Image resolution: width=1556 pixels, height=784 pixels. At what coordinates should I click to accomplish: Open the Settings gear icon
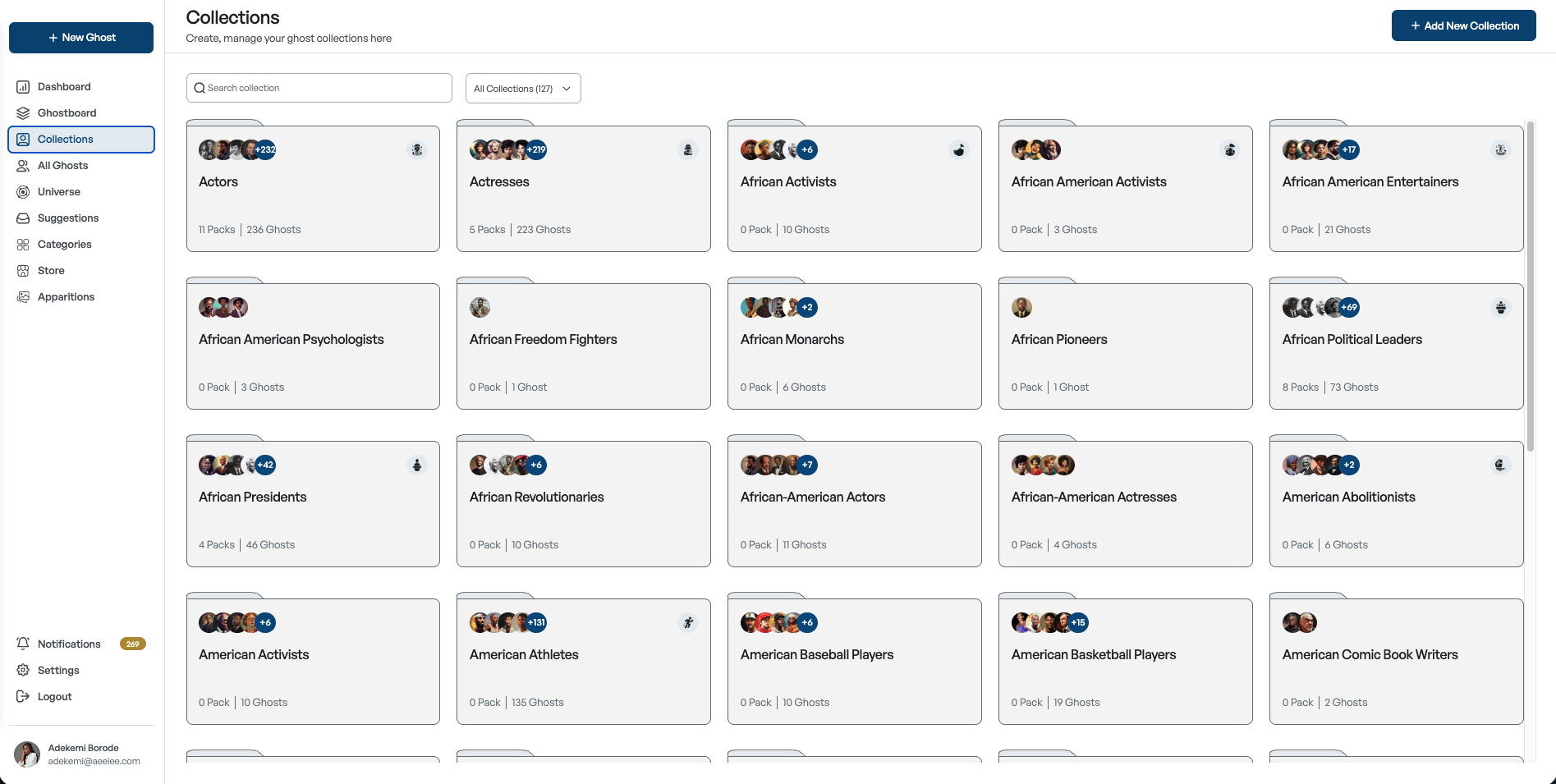point(23,670)
